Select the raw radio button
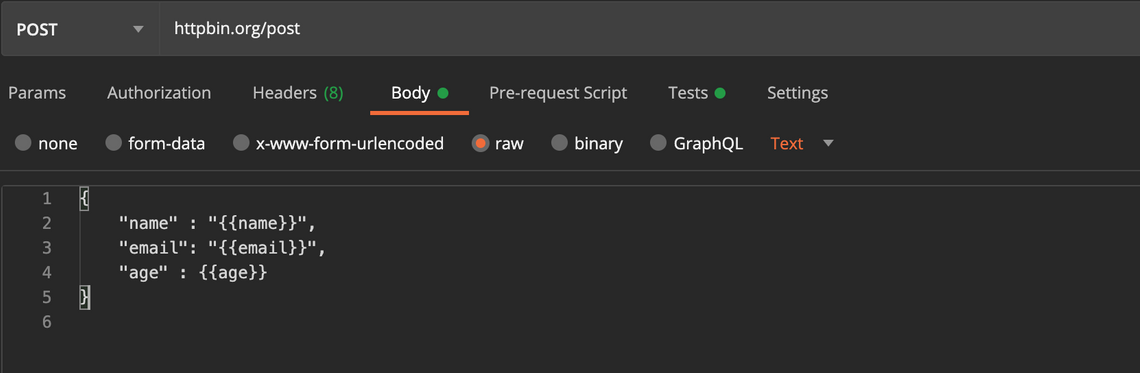1140x373 pixels. (480, 143)
